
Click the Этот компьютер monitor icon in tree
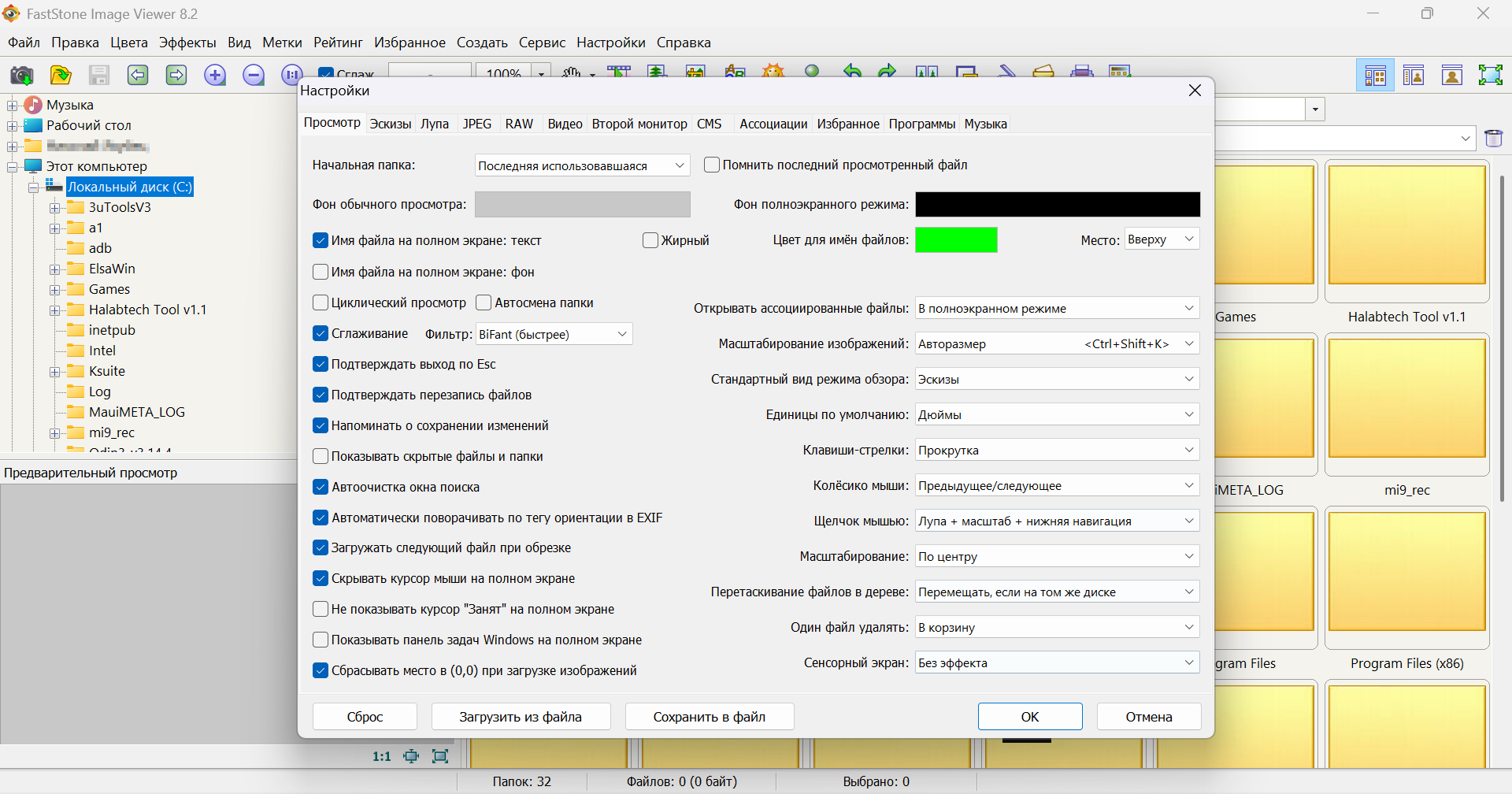(x=33, y=166)
